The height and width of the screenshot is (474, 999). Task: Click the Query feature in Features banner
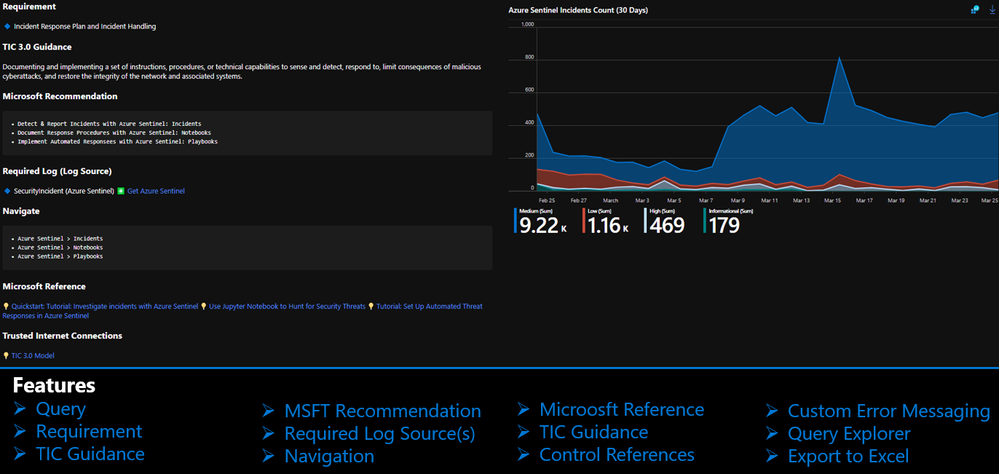pos(61,409)
